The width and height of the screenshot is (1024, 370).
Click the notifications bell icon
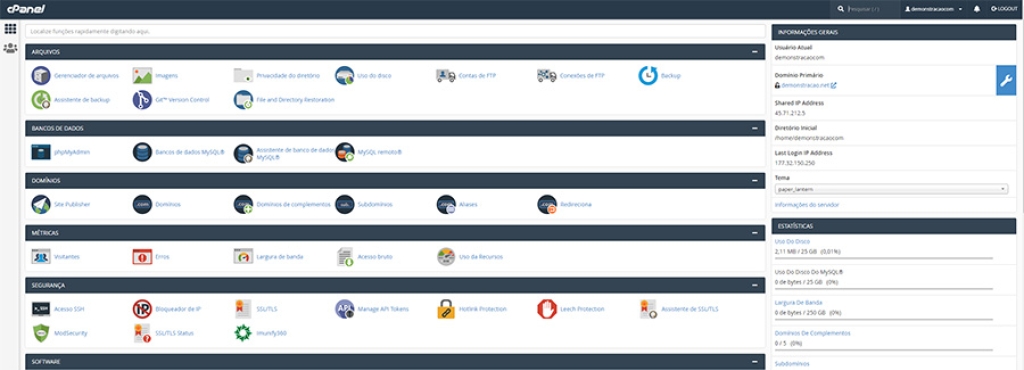pyautogui.click(x=977, y=9)
